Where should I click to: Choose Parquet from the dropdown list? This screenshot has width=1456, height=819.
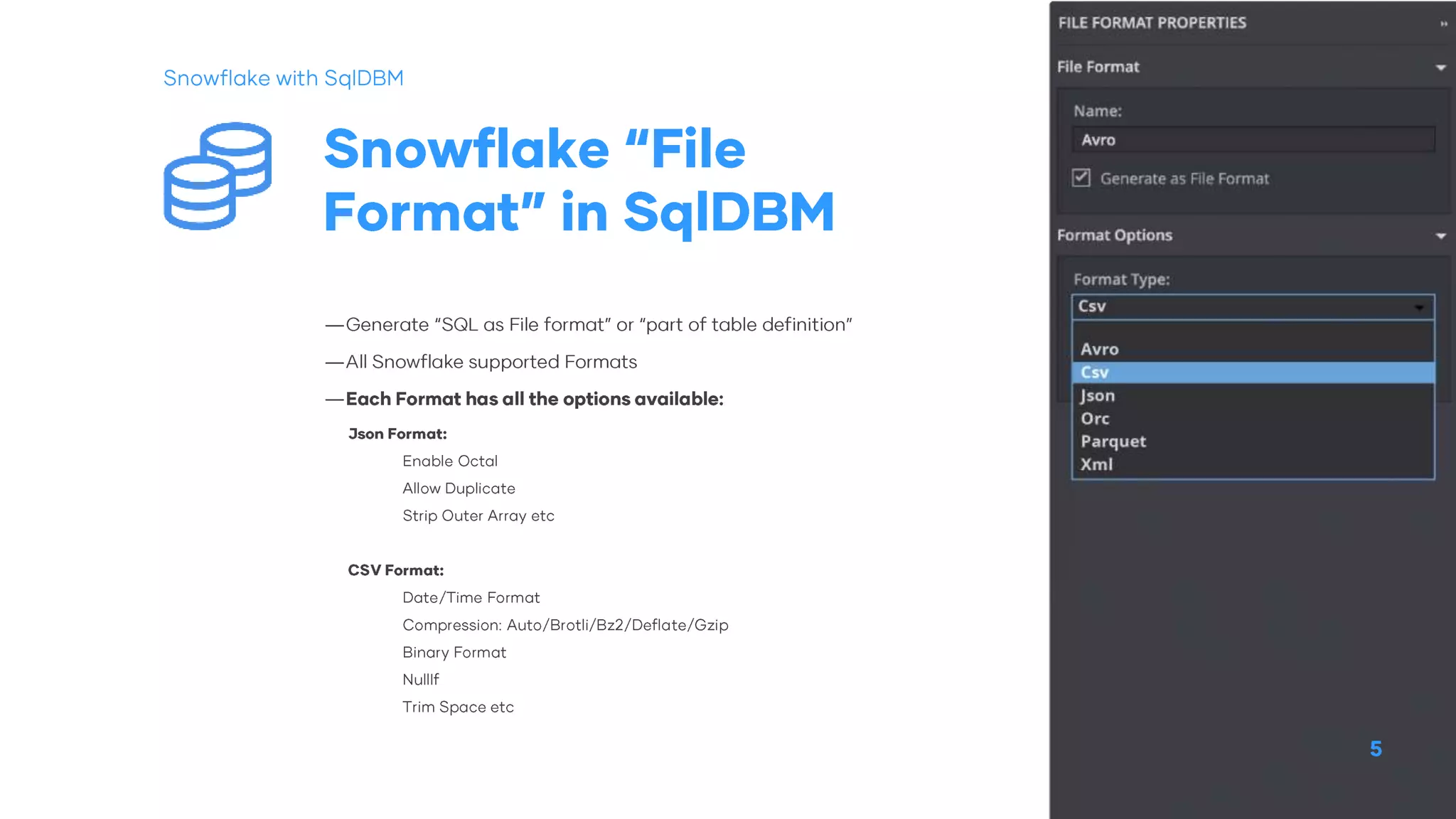(1113, 441)
